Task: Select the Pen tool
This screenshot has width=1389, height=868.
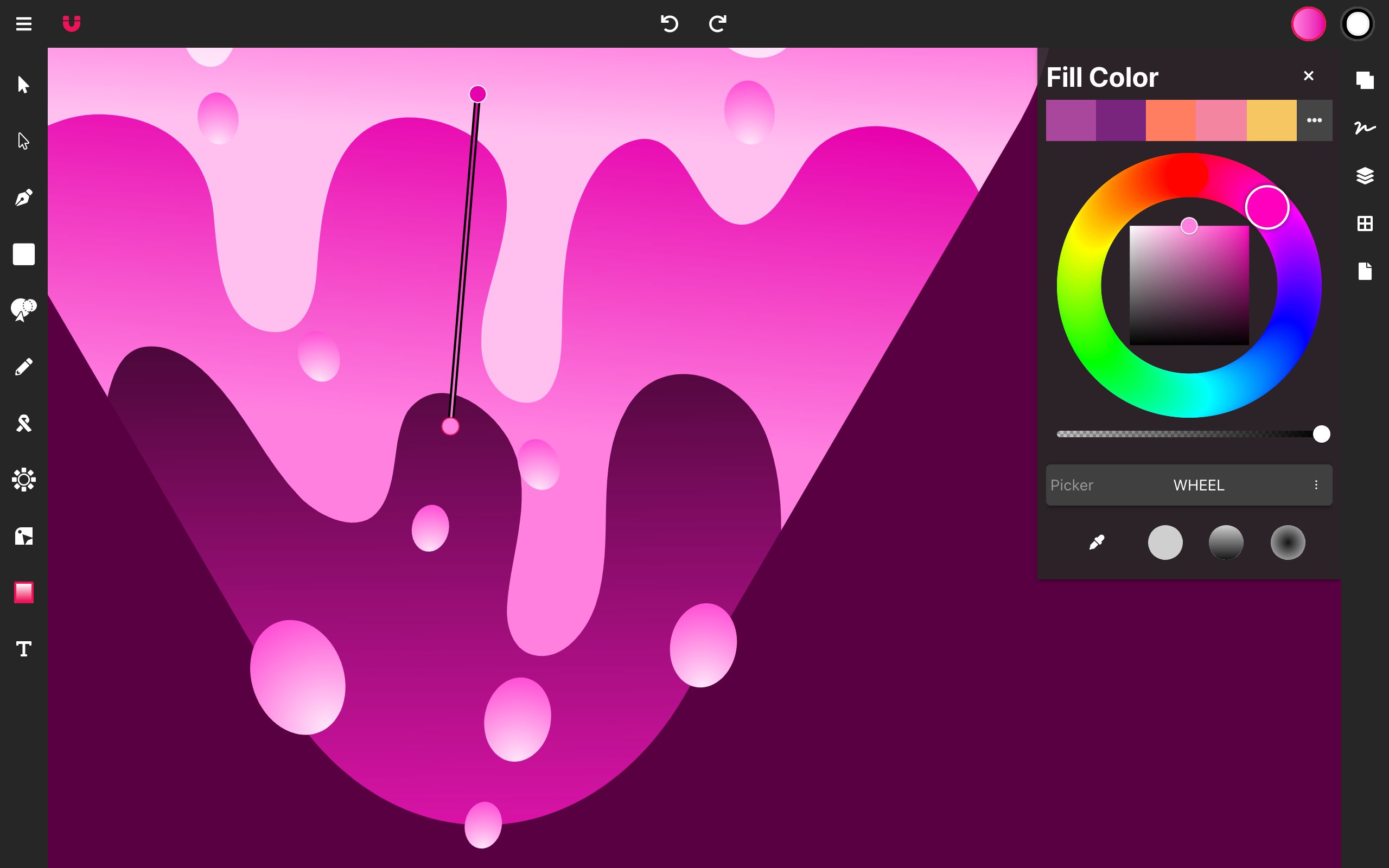Action: tap(23, 198)
